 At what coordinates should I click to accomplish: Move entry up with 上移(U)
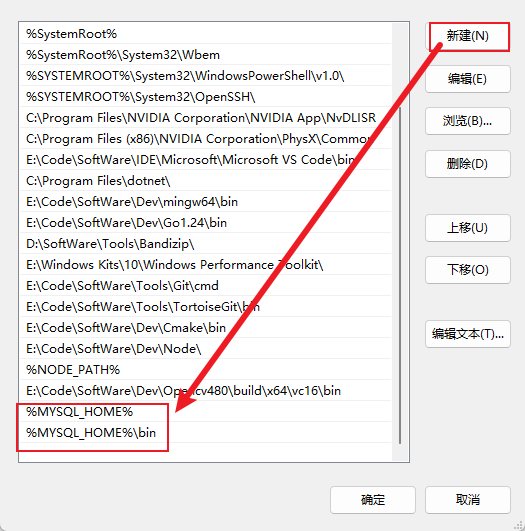pyautogui.click(x=468, y=228)
